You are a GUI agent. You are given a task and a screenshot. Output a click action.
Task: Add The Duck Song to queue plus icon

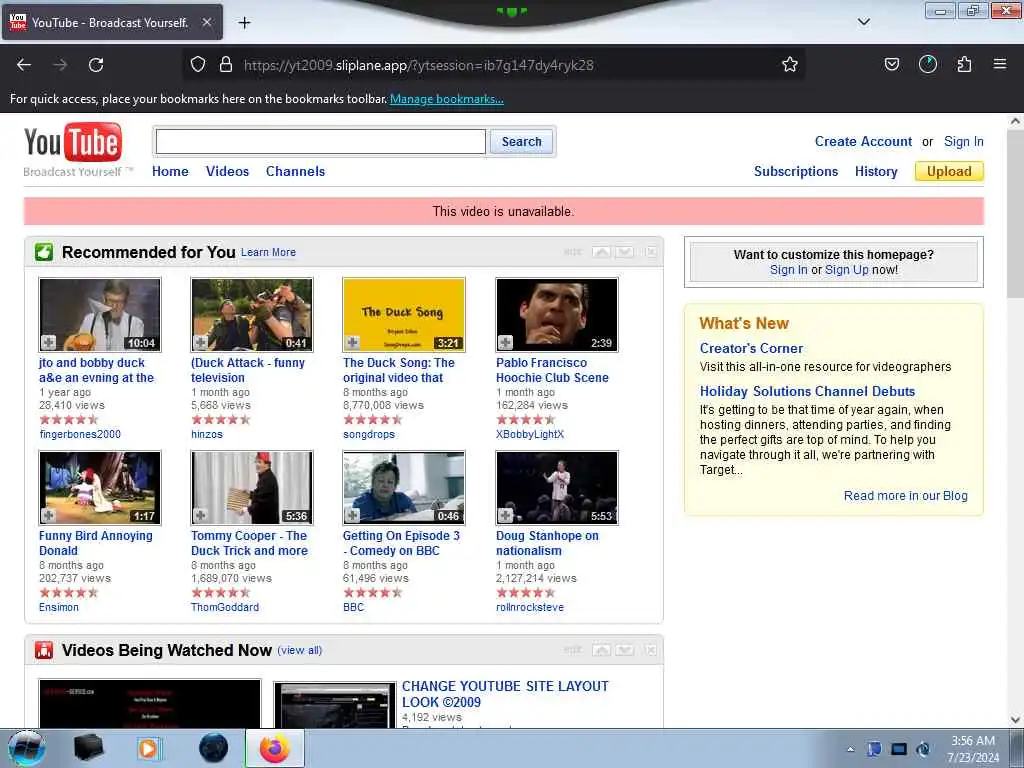pyautogui.click(x=353, y=342)
